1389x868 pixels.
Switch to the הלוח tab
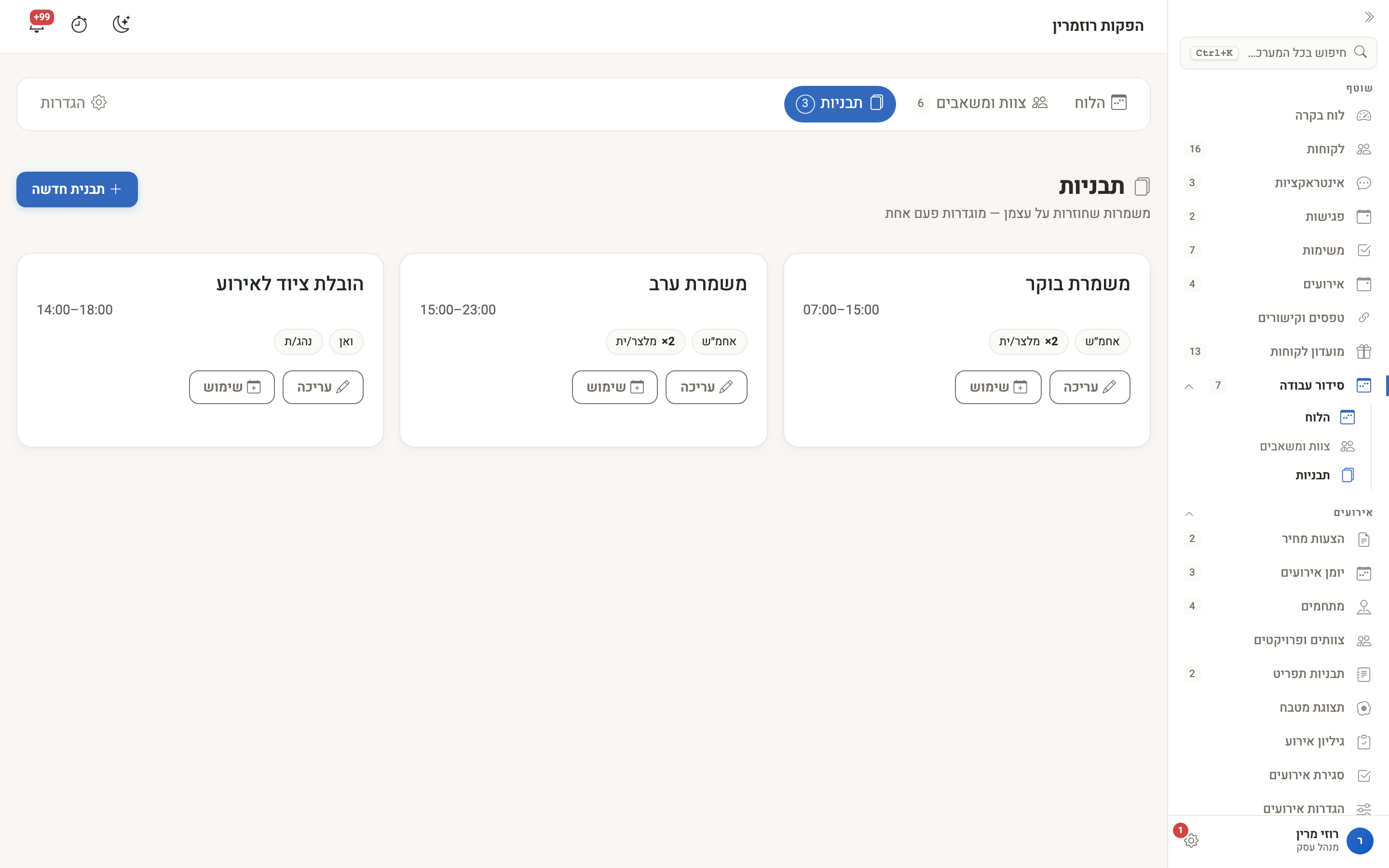click(1100, 103)
